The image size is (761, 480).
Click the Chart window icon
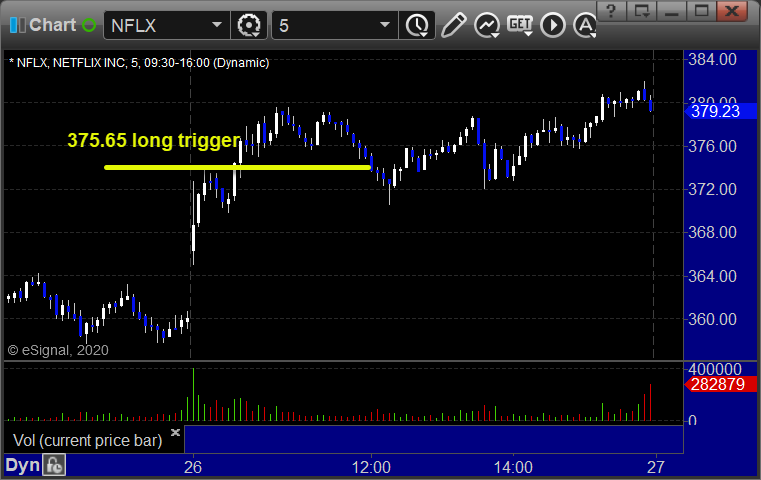pyautogui.click(x=17, y=25)
